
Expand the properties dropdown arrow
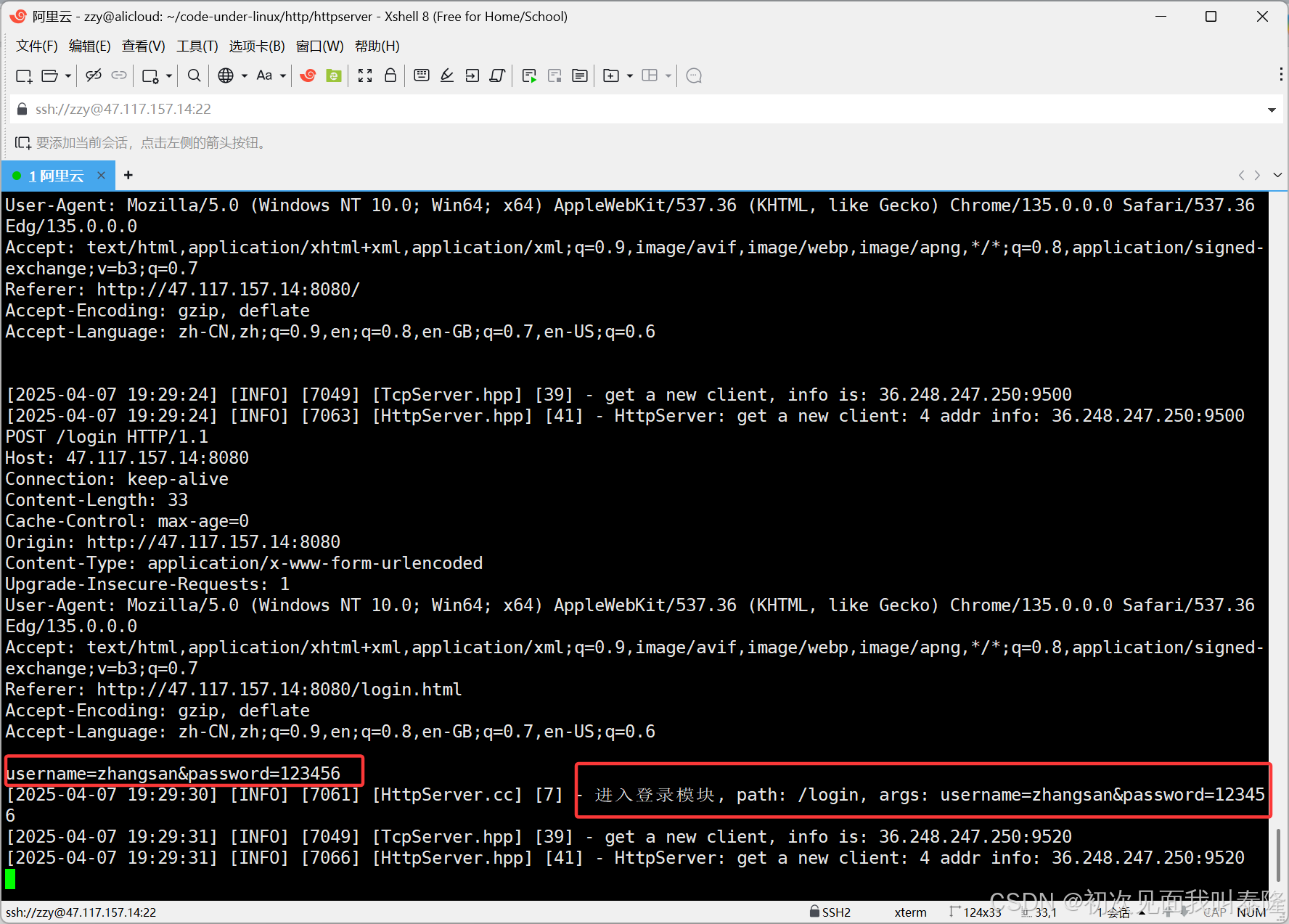(169, 75)
